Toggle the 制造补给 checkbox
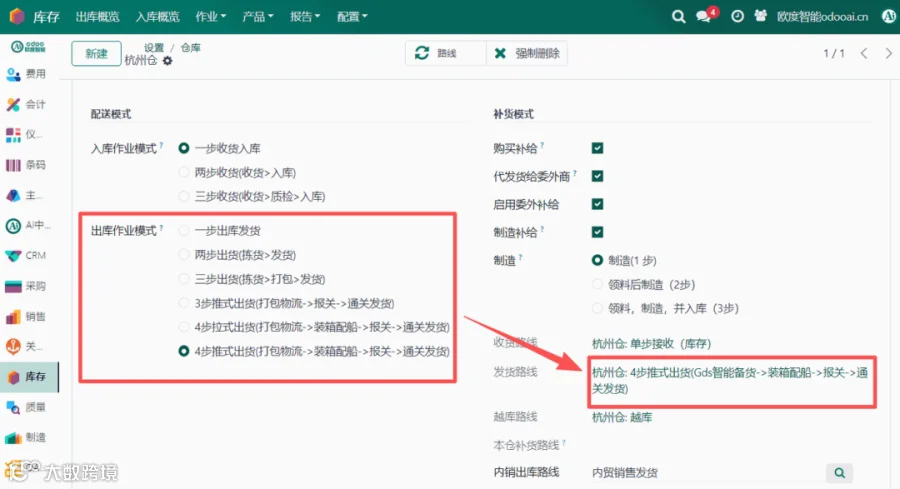Viewport: 900px width, 489px height. [x=598, y=232]
